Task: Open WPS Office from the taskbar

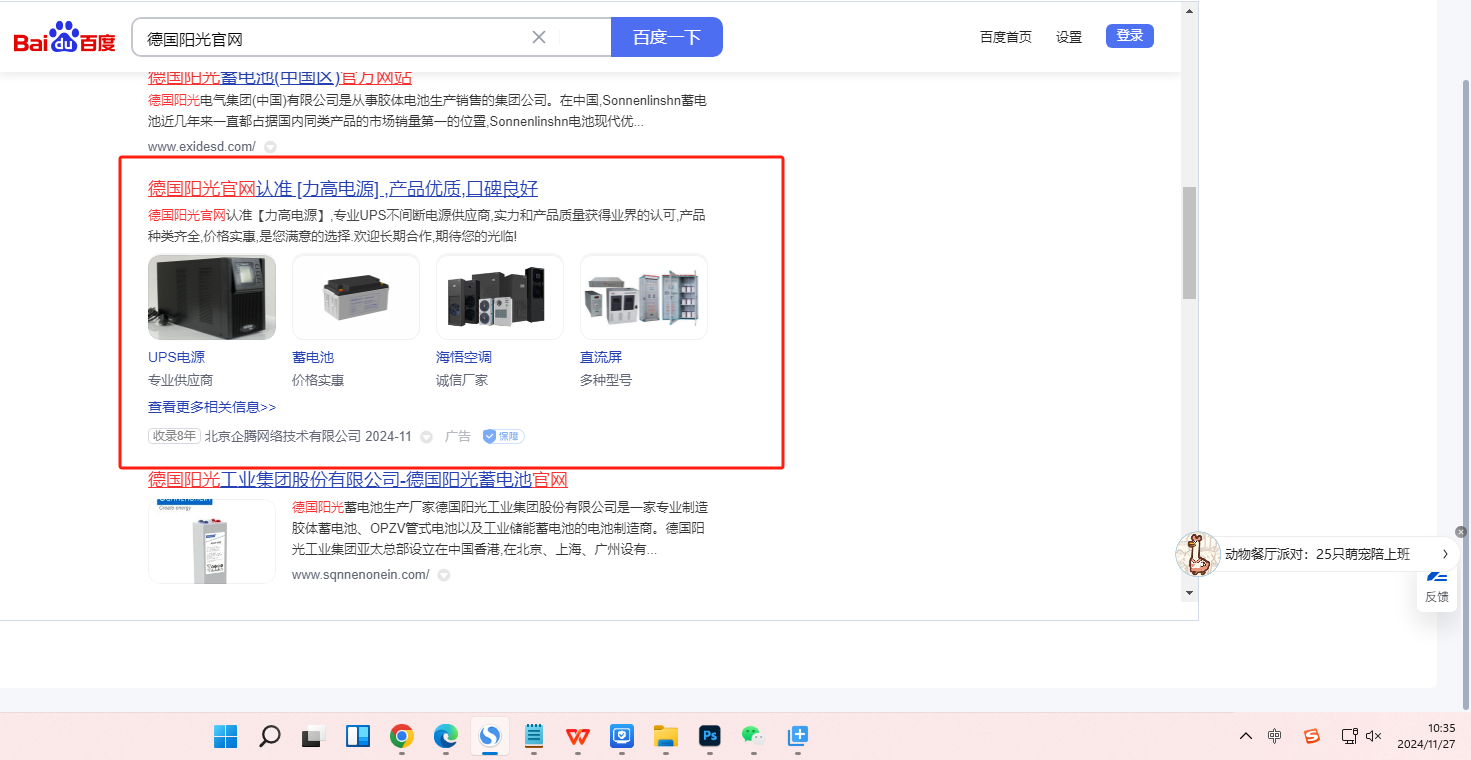Action: (577, 737)
